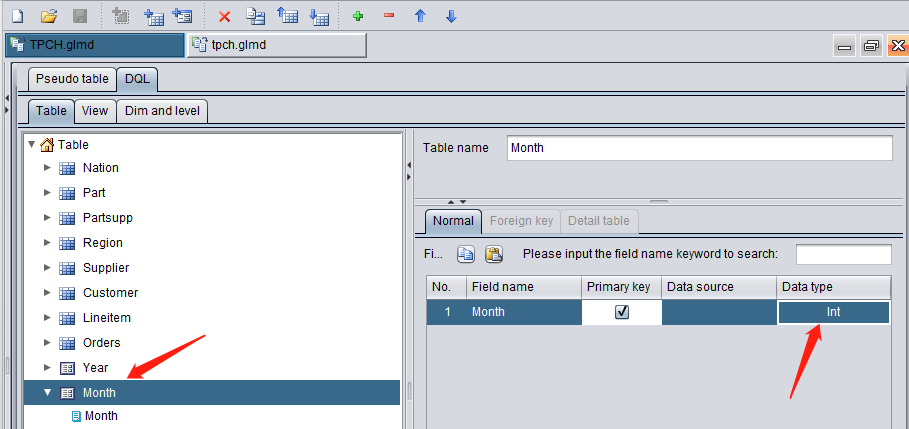Screen dimensions: 909x429
Task: Click the Month field document icon
Action: coord(76,416)
